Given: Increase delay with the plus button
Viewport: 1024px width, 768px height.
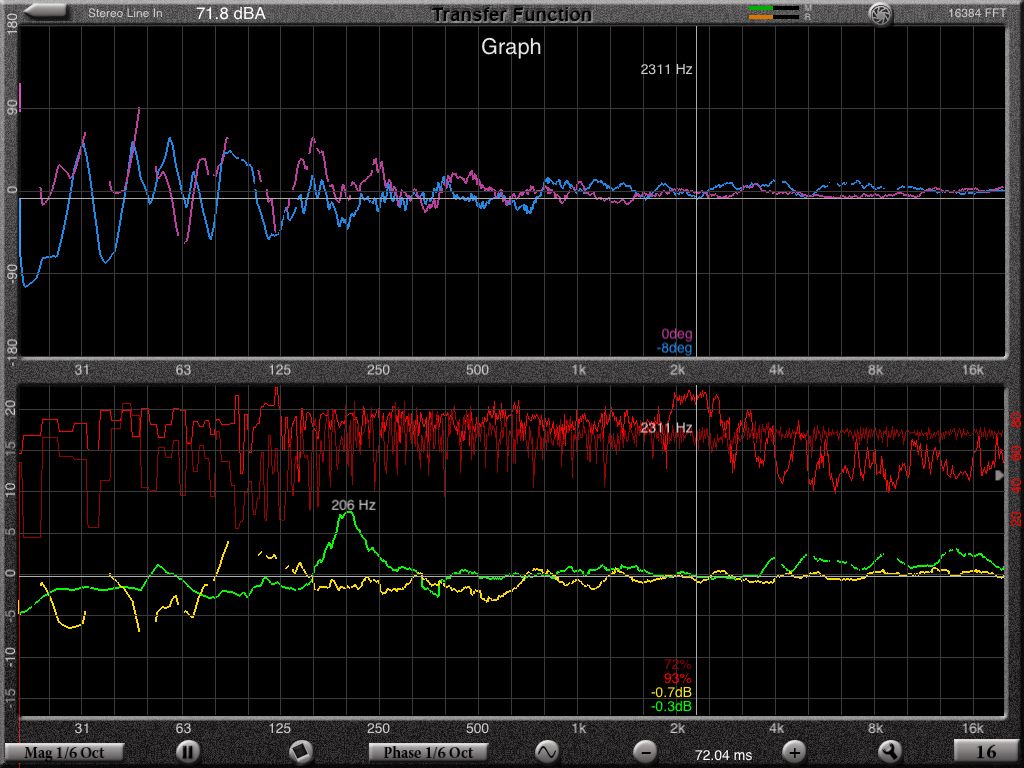Looking at the screenshot, I should point(793,751).
